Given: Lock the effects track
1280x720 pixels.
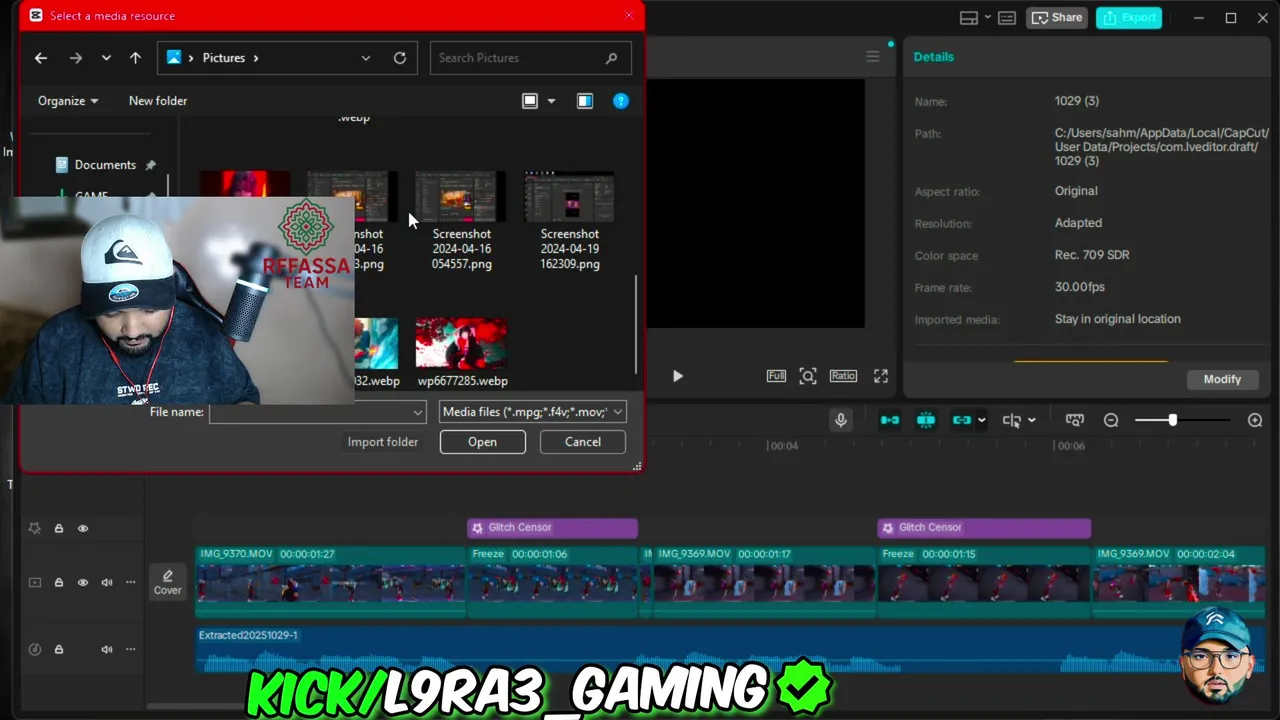Looking at the screenshot, I should (x=59, y=528).
